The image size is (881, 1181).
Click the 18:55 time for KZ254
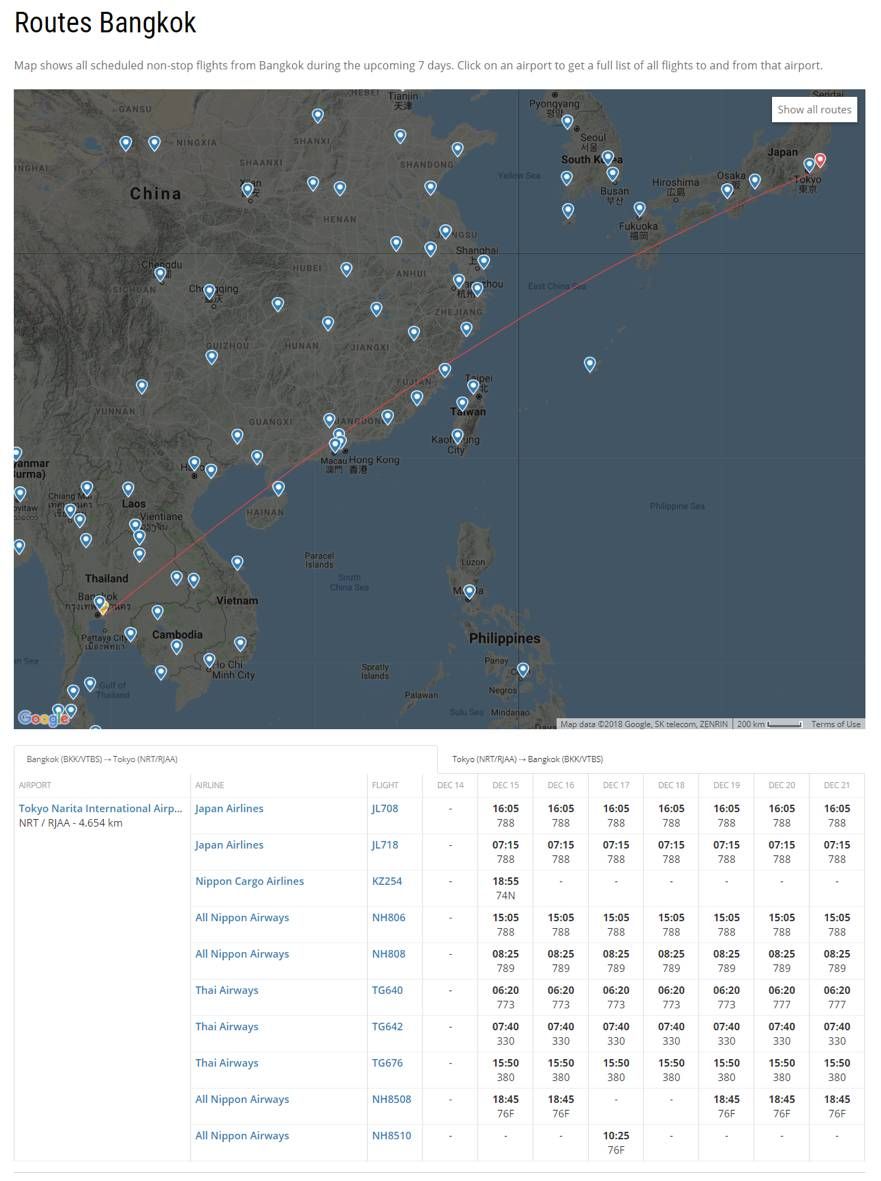point(505,880)
